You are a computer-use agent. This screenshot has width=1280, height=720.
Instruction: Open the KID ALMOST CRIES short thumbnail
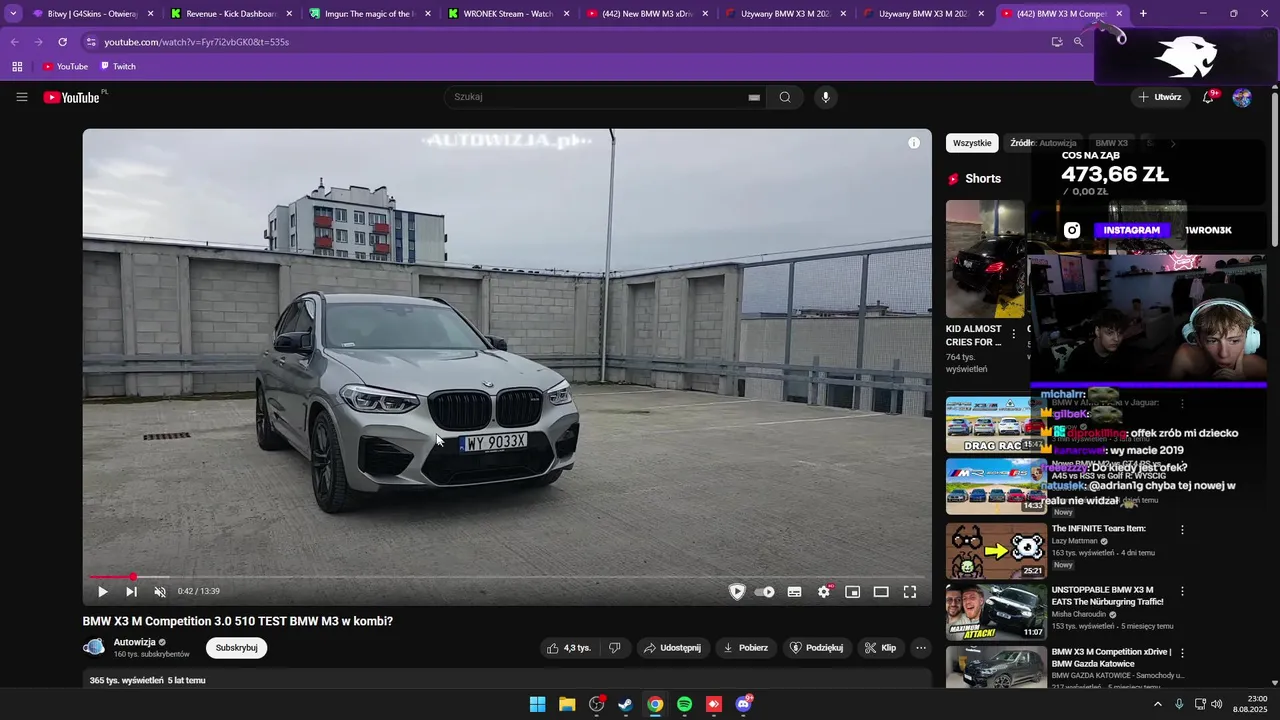coord(985,259)
